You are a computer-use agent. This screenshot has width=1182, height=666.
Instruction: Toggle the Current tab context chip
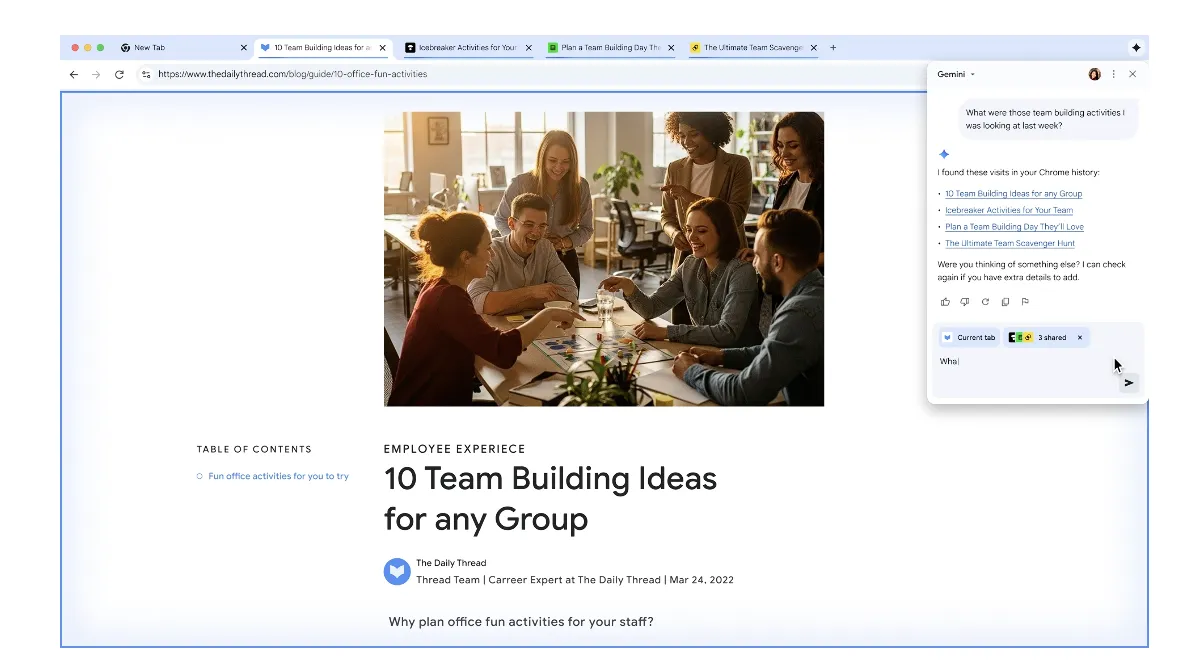click(x=969, y=338)
